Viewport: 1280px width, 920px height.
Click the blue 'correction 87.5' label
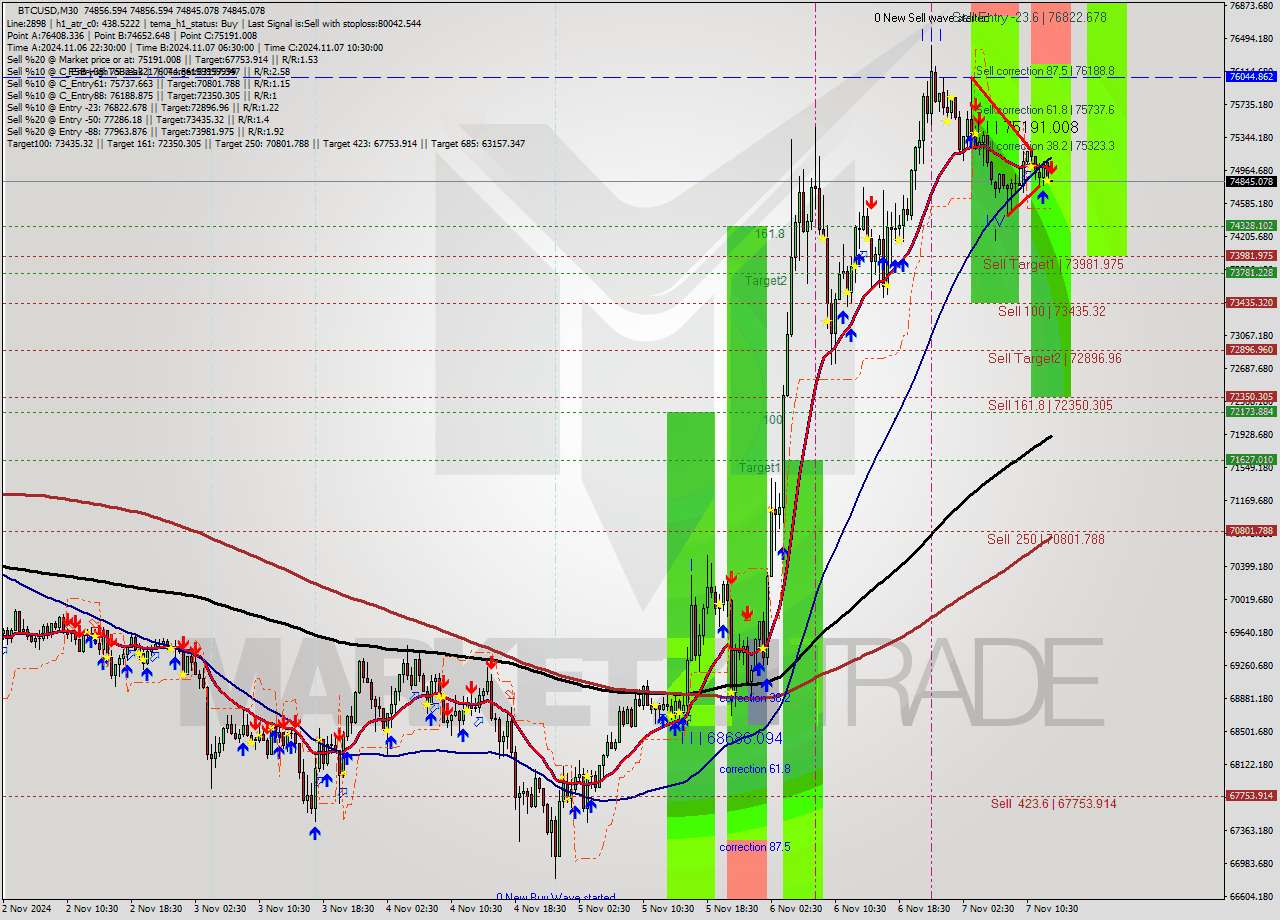(x=755, y=847)
